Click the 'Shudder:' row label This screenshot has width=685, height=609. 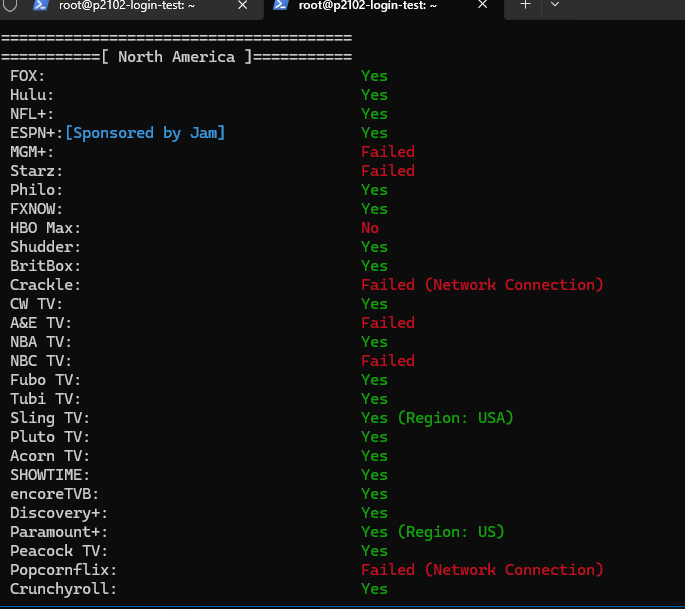tap(45, 247)
